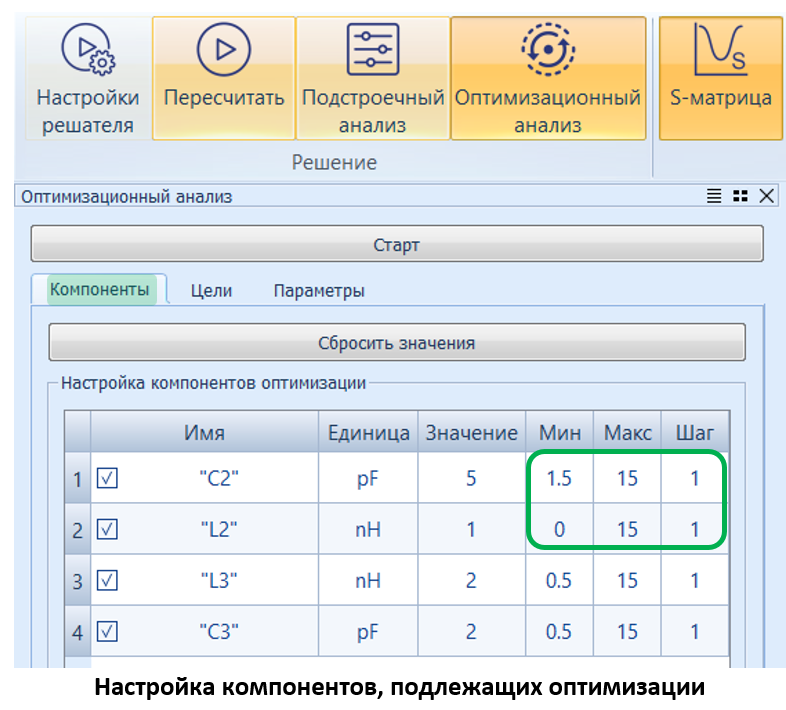Select the Мин cell for C2
This screenshot has width=786, height=710.
[x=559, y=479]
